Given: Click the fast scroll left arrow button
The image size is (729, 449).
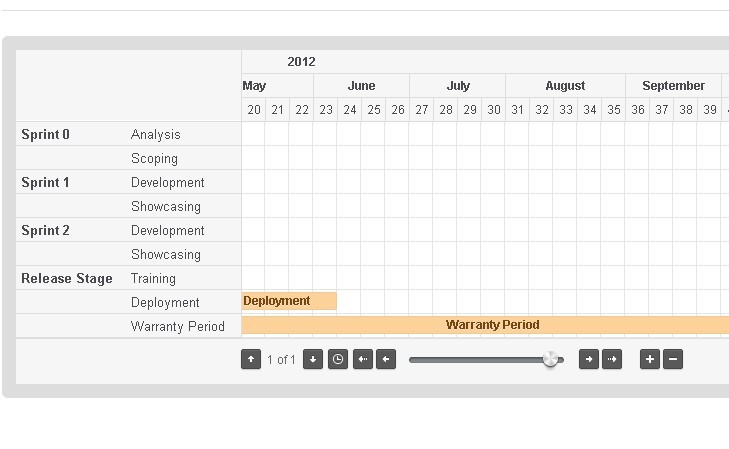Looking at the screenshot, I should pos(363,359).
